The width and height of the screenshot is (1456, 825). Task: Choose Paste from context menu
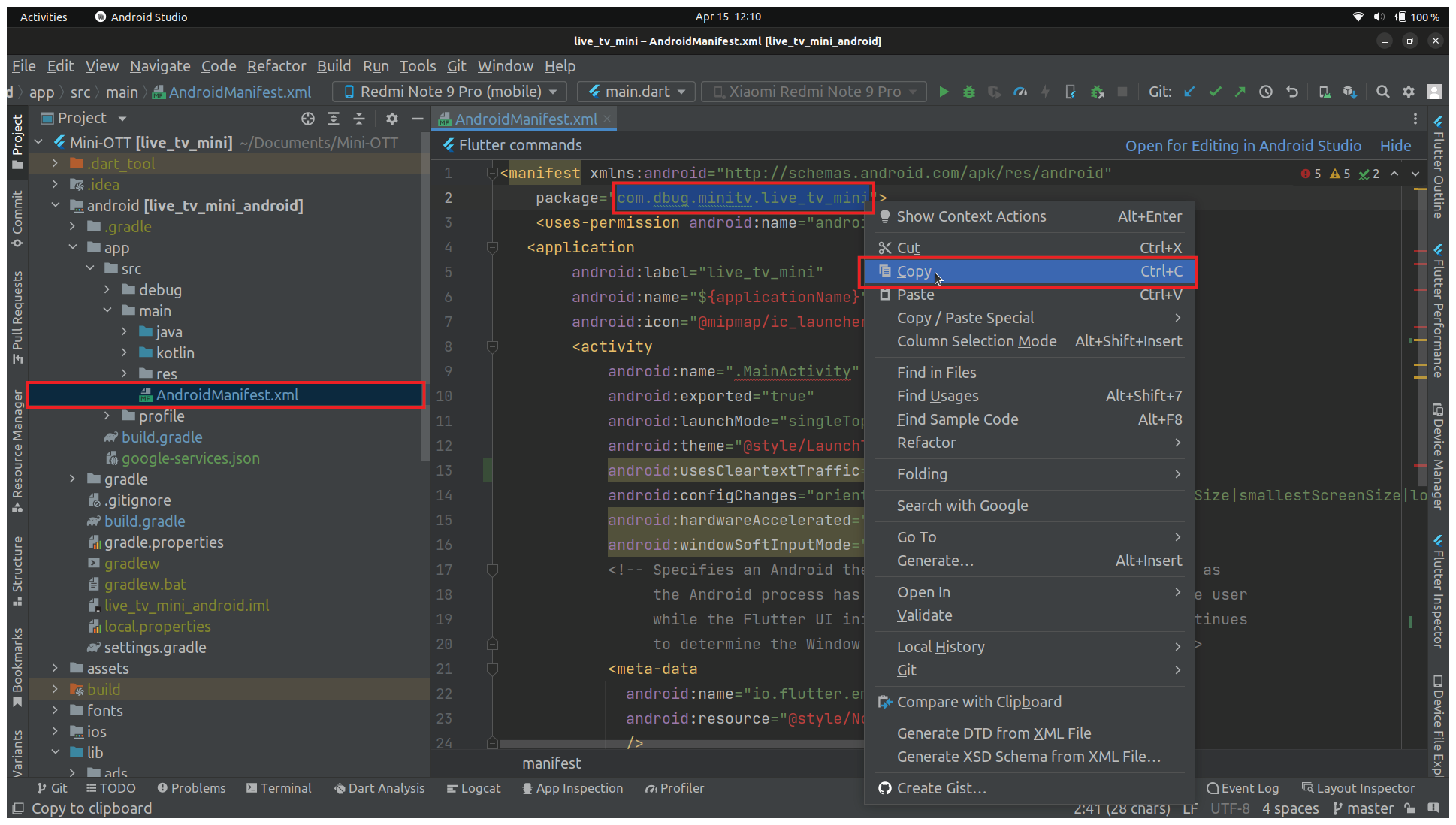point(1029,295)
